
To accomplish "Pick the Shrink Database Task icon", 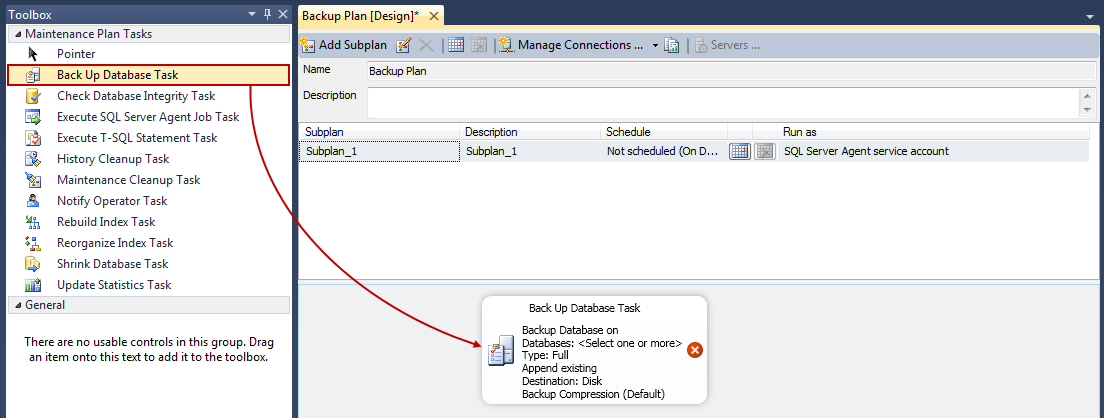I will pos(32,264).
